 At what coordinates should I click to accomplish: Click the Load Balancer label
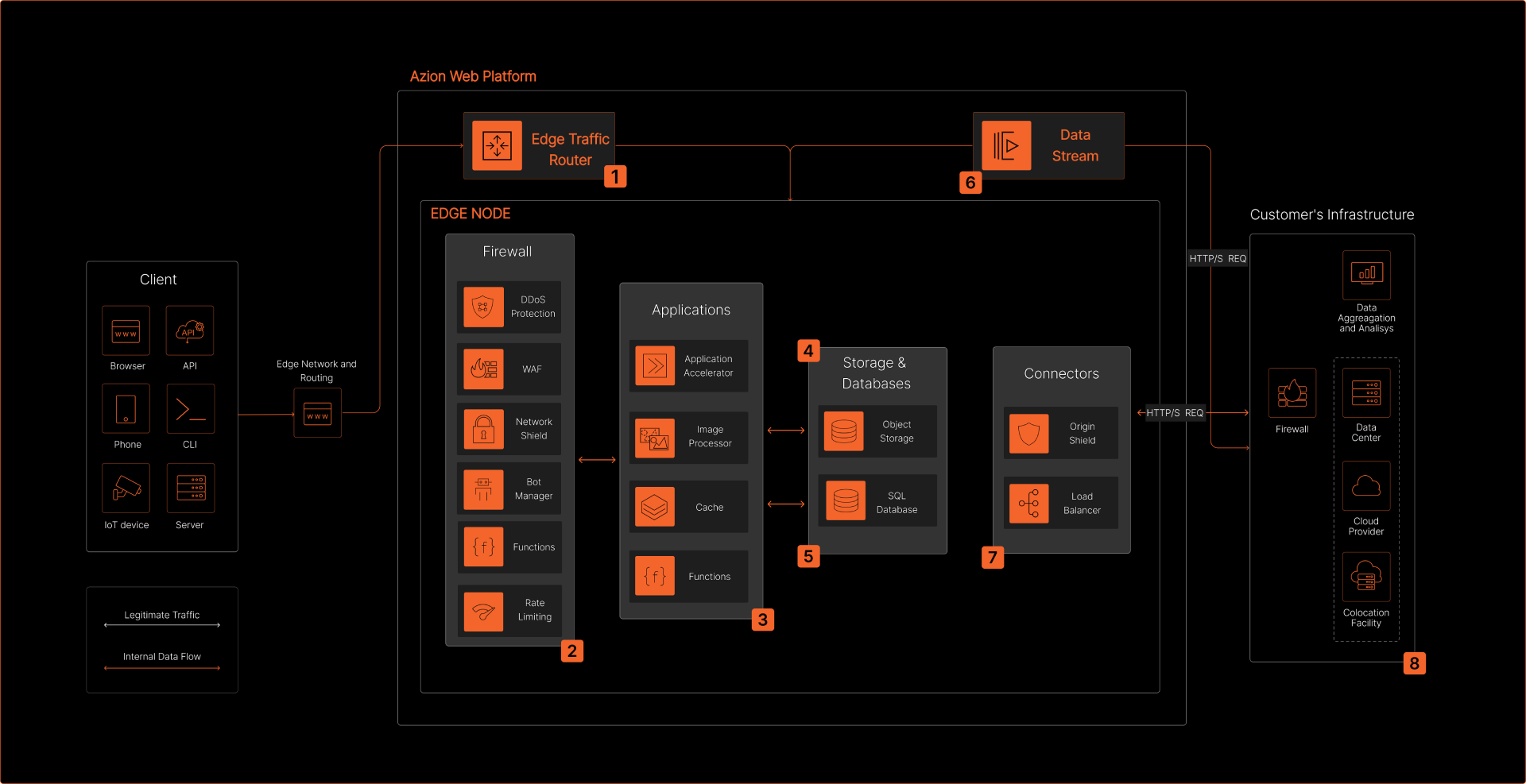1082,504
